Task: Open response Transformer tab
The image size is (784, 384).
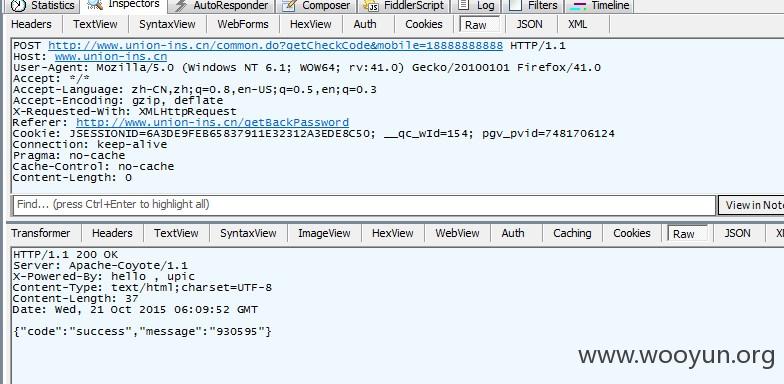Action: tap(40, 233)
